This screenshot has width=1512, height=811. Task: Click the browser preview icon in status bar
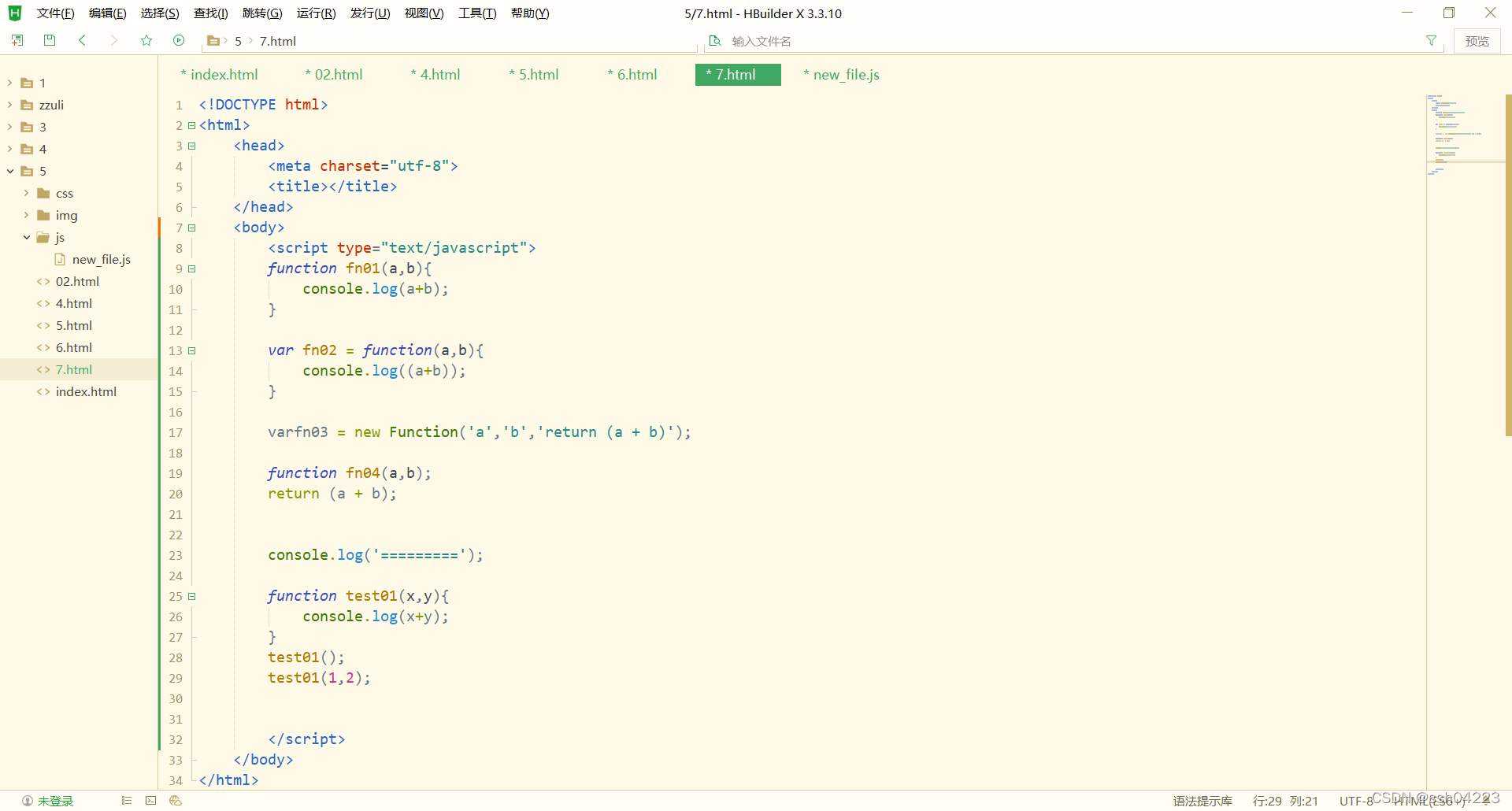click(176, 801)
